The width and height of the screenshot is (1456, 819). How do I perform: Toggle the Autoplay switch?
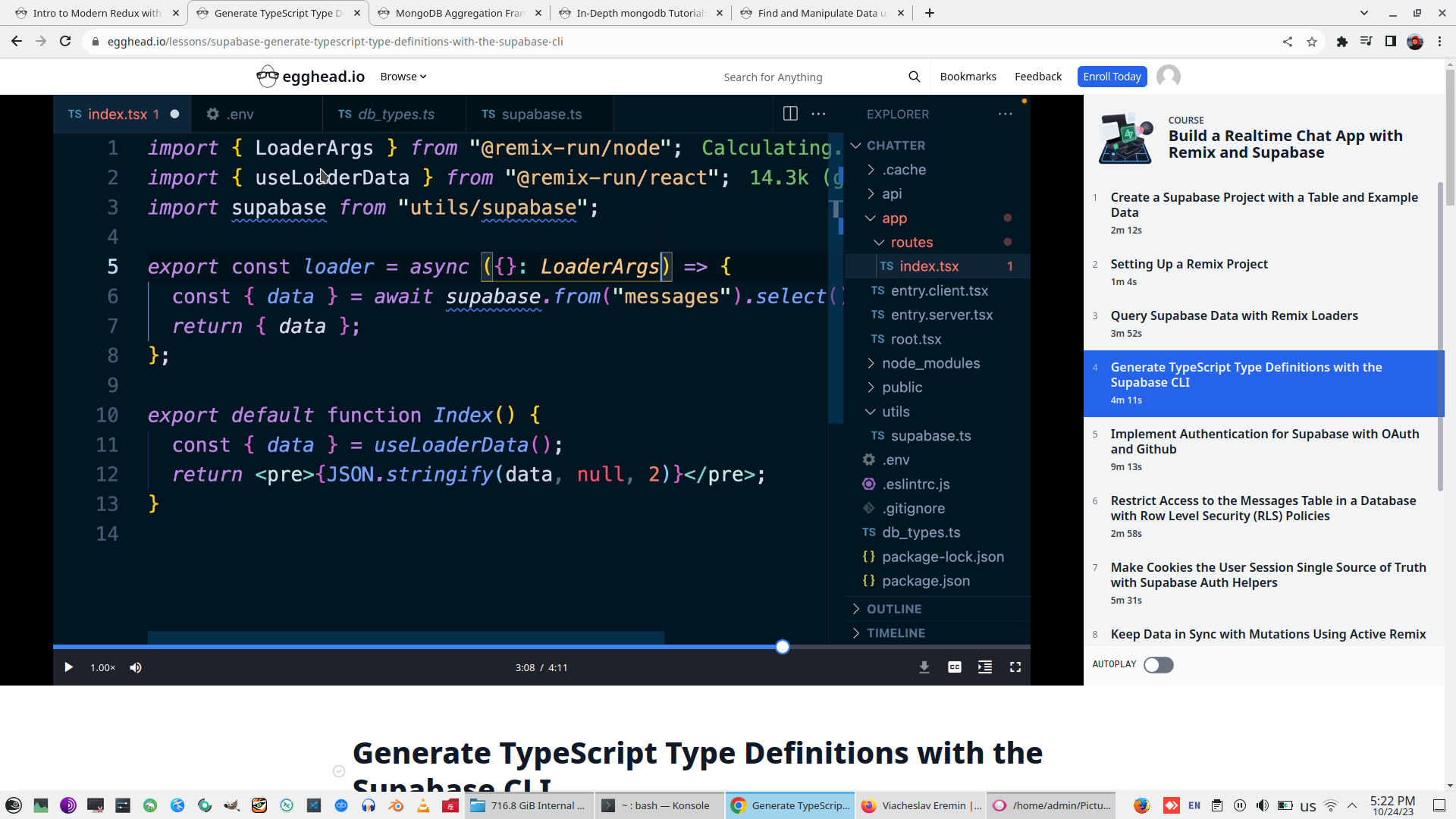point(1158,665)
